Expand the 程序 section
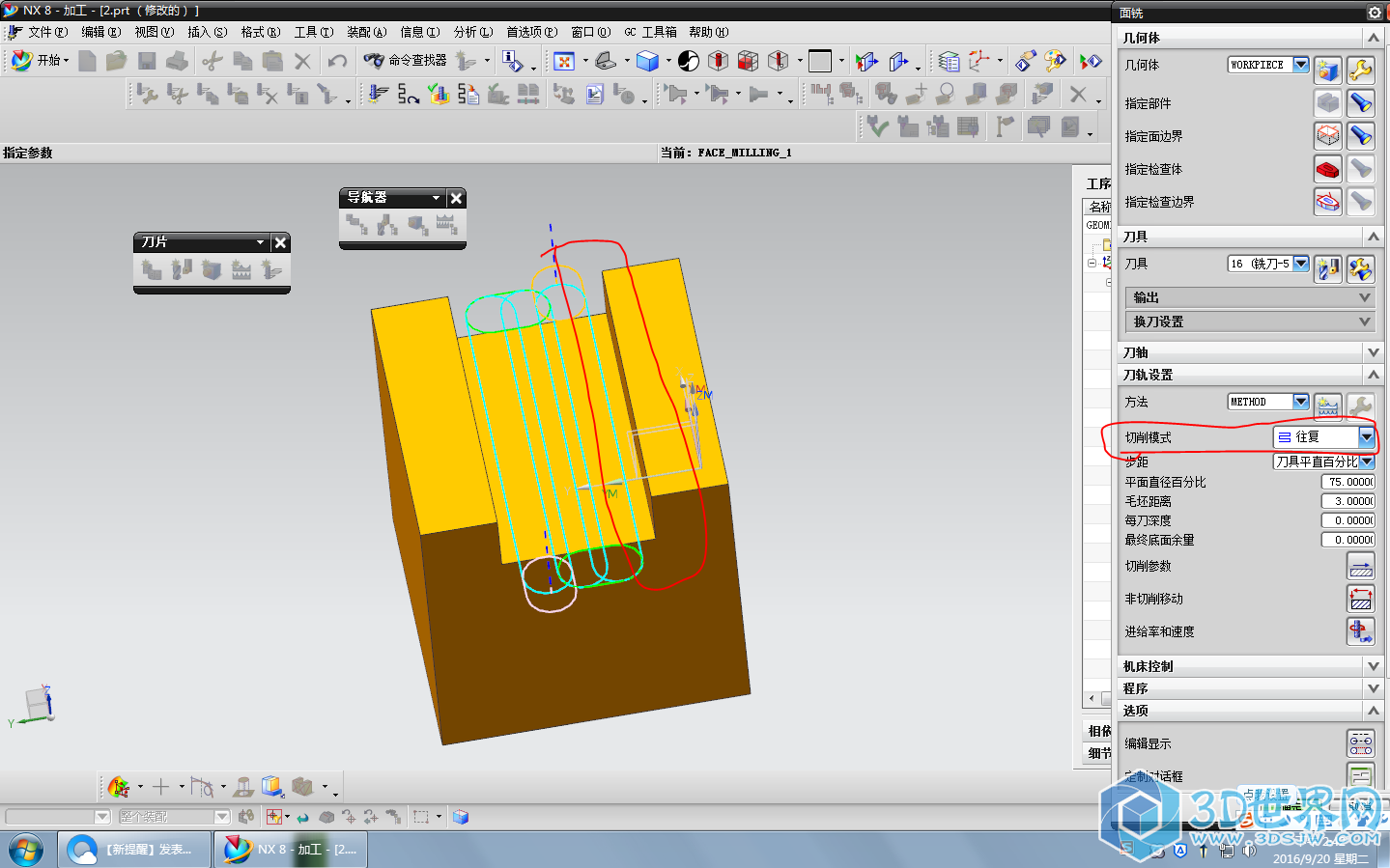 click(x=1250, y=688)
